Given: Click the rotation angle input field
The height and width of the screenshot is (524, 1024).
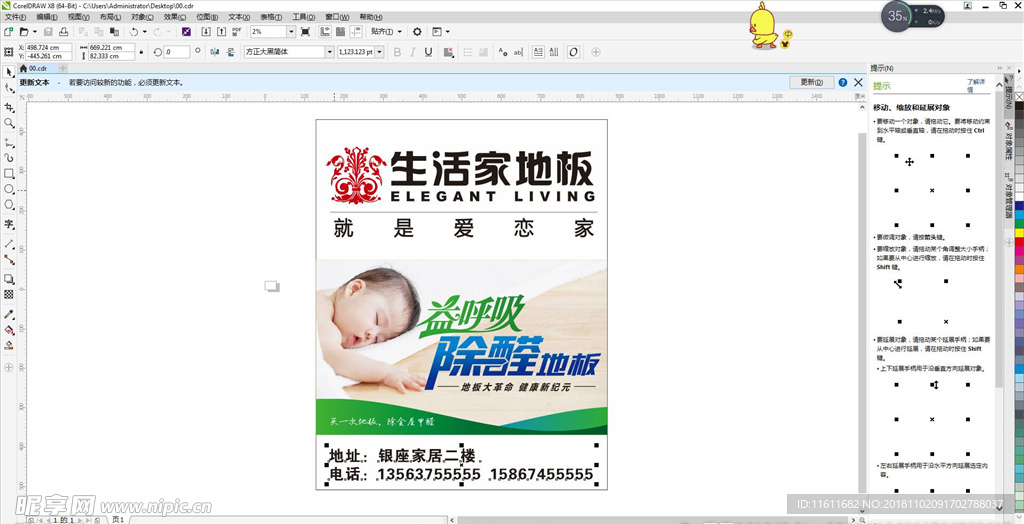Looking at the screenshot, I should click(x=176, y=52).
